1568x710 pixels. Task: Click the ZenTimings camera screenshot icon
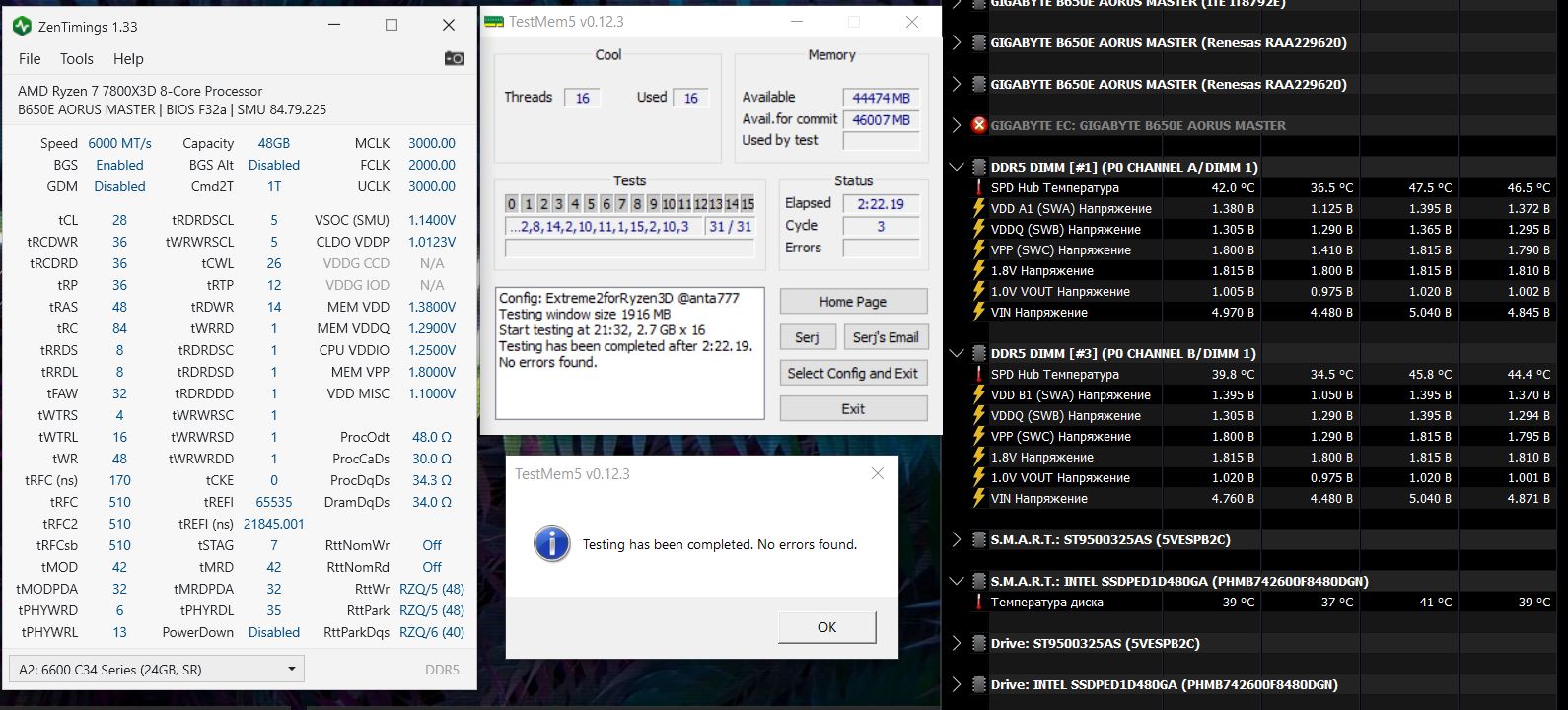(455, 59)
